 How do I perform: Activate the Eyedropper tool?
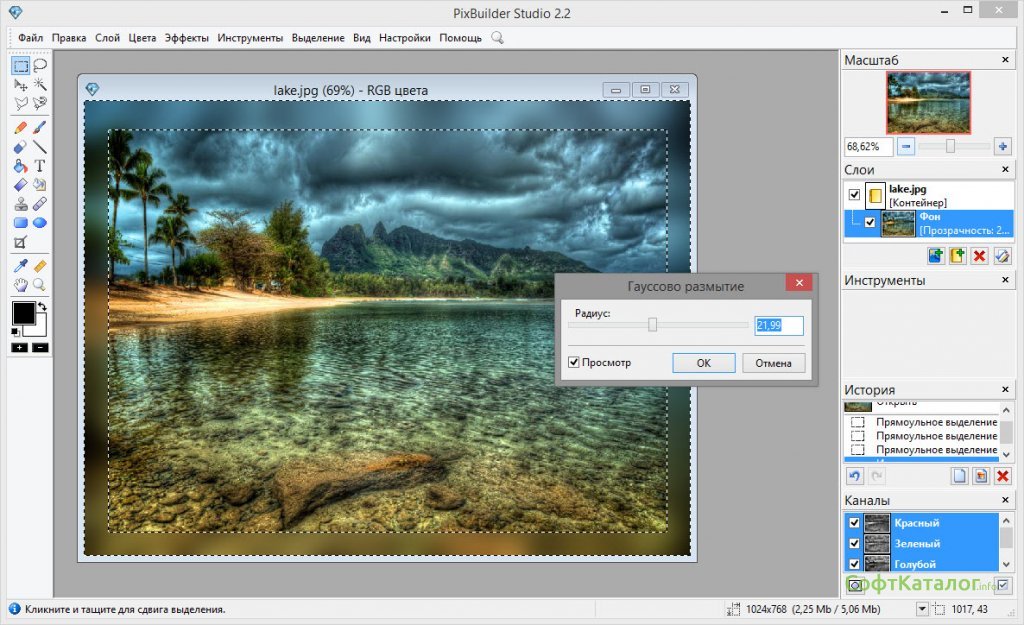coord(21,266)
